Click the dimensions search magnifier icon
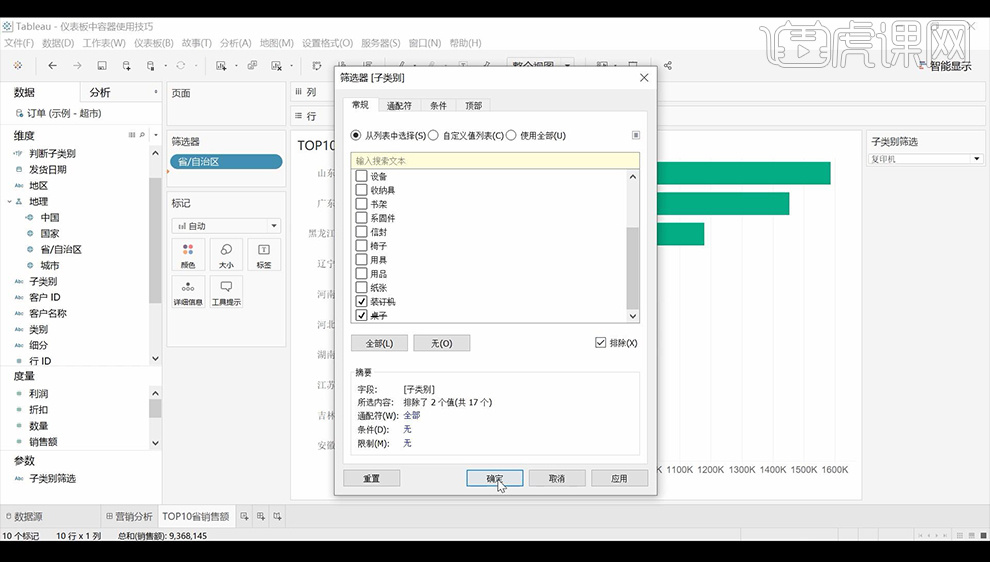 click(142, 135)
